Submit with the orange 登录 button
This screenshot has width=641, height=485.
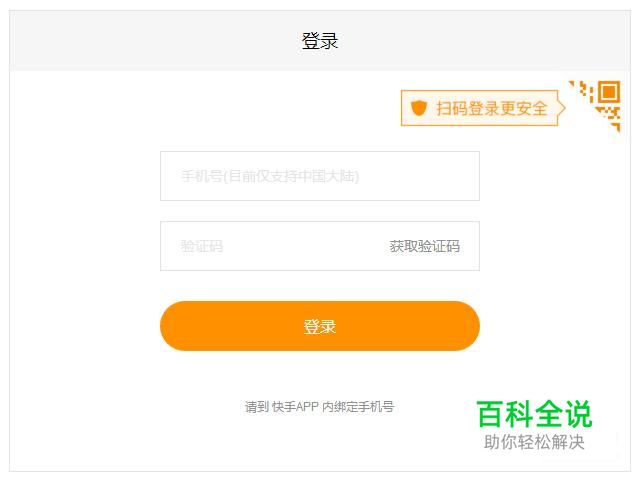click(320, 326)
